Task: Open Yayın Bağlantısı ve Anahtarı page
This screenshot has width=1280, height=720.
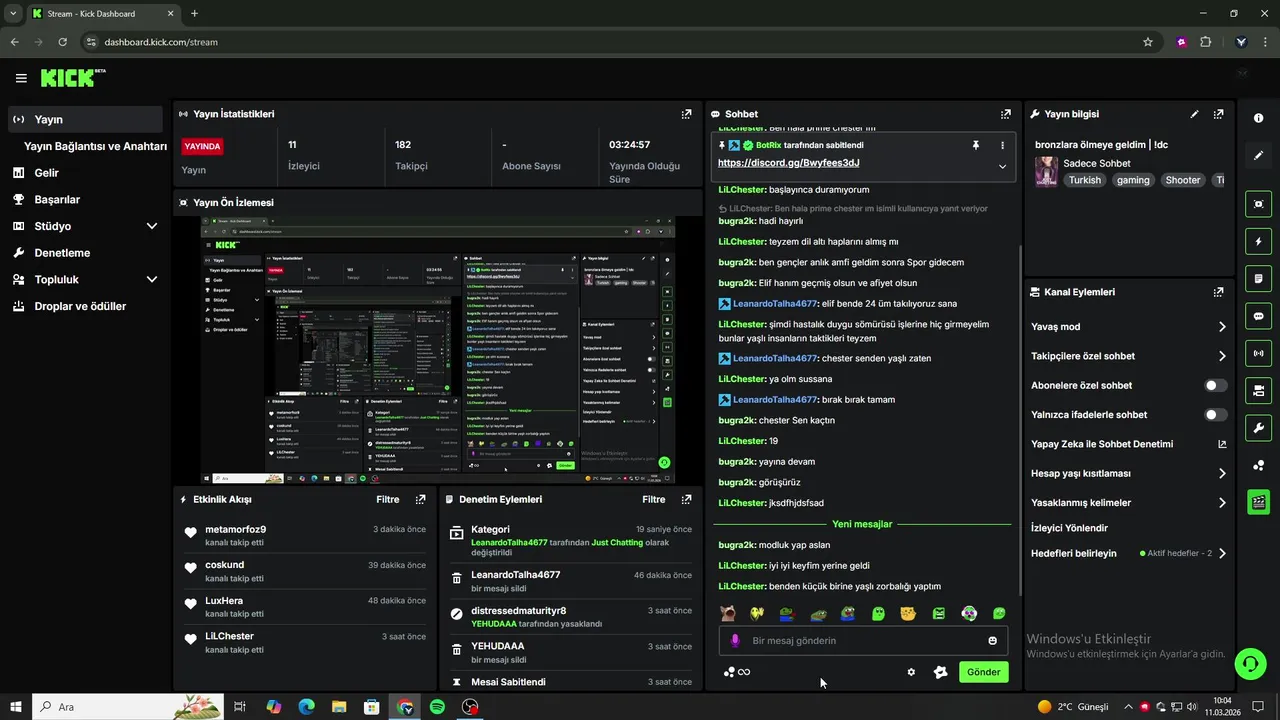Action: pos(95,146)
